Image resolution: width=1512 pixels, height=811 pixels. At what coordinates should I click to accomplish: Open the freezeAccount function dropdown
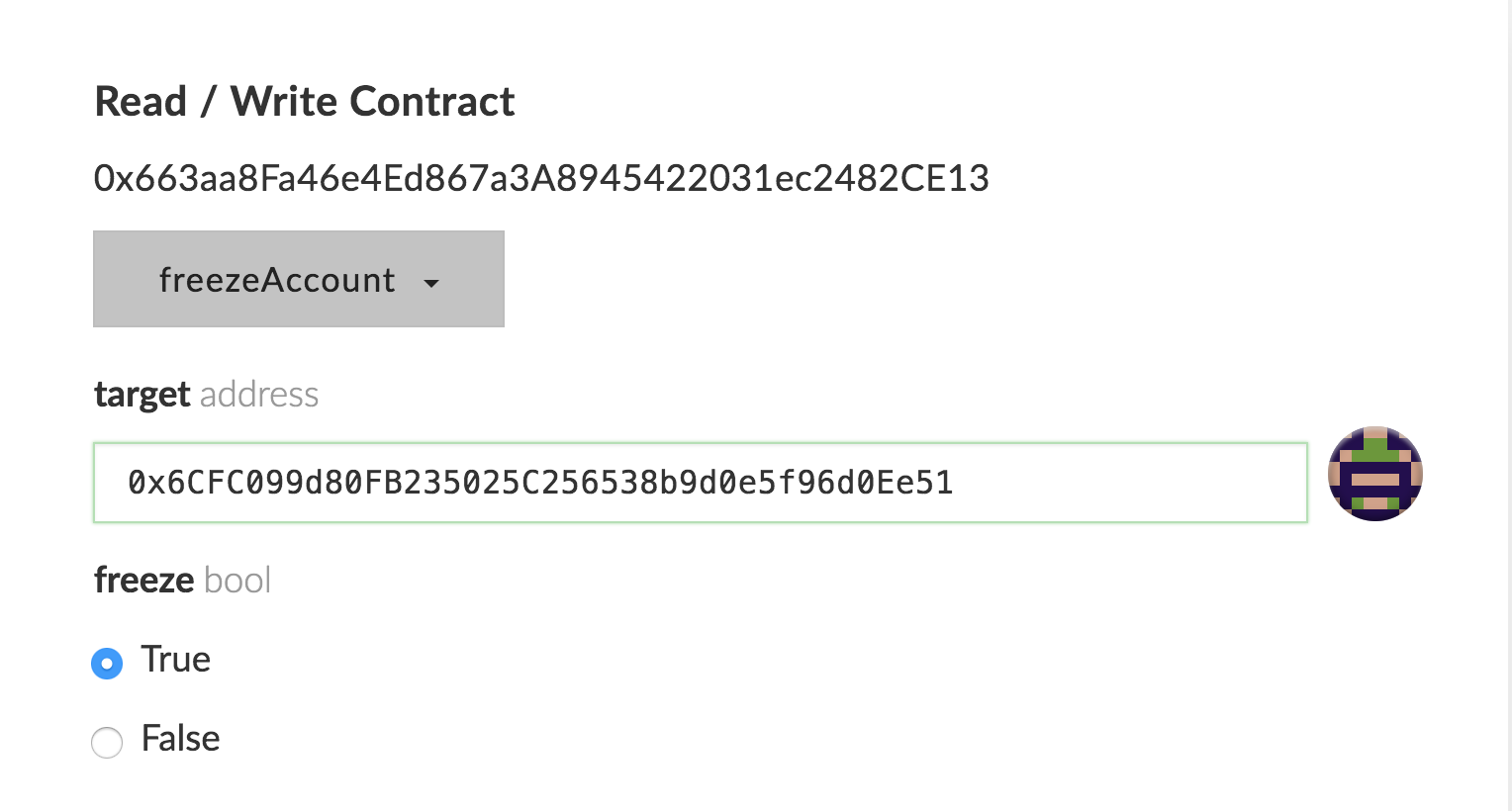(x=298, y=279)
